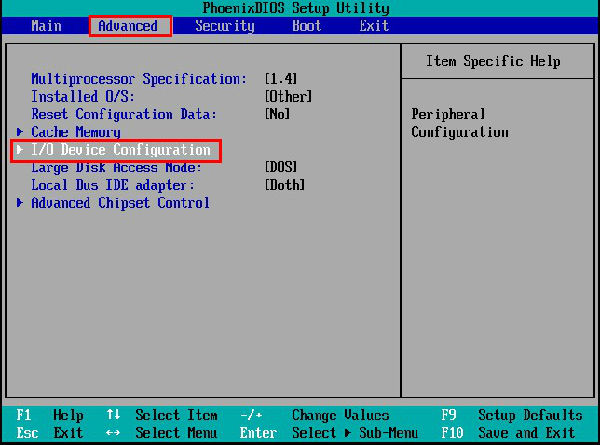The width and height of the screenshot is (600, 445).
Task: Click the up-down arrows Select Item icon
Action: click(x=113, y=414)
